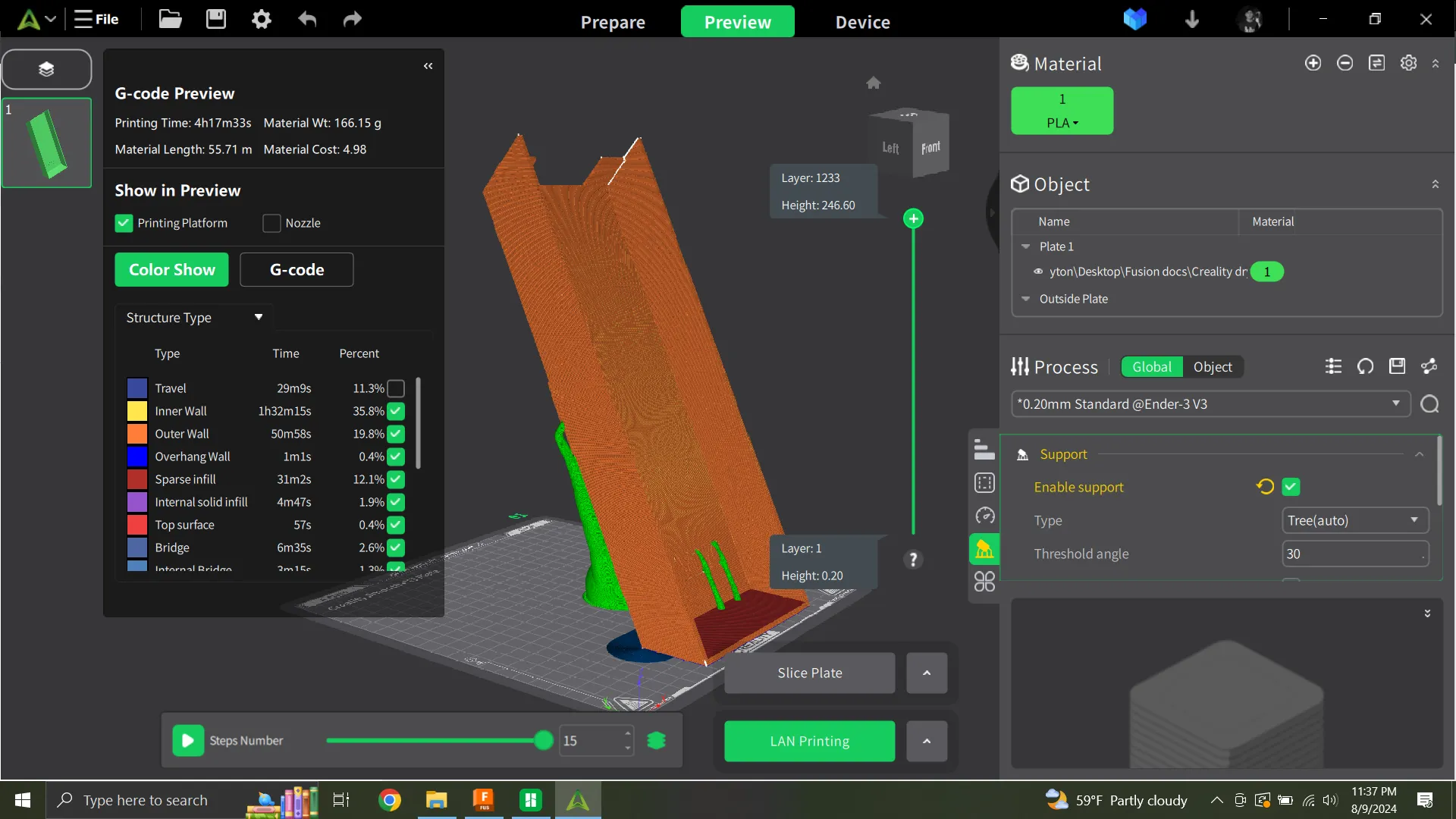Open the 0.20mm Standard process preset dropdown

click(1210, 404)
